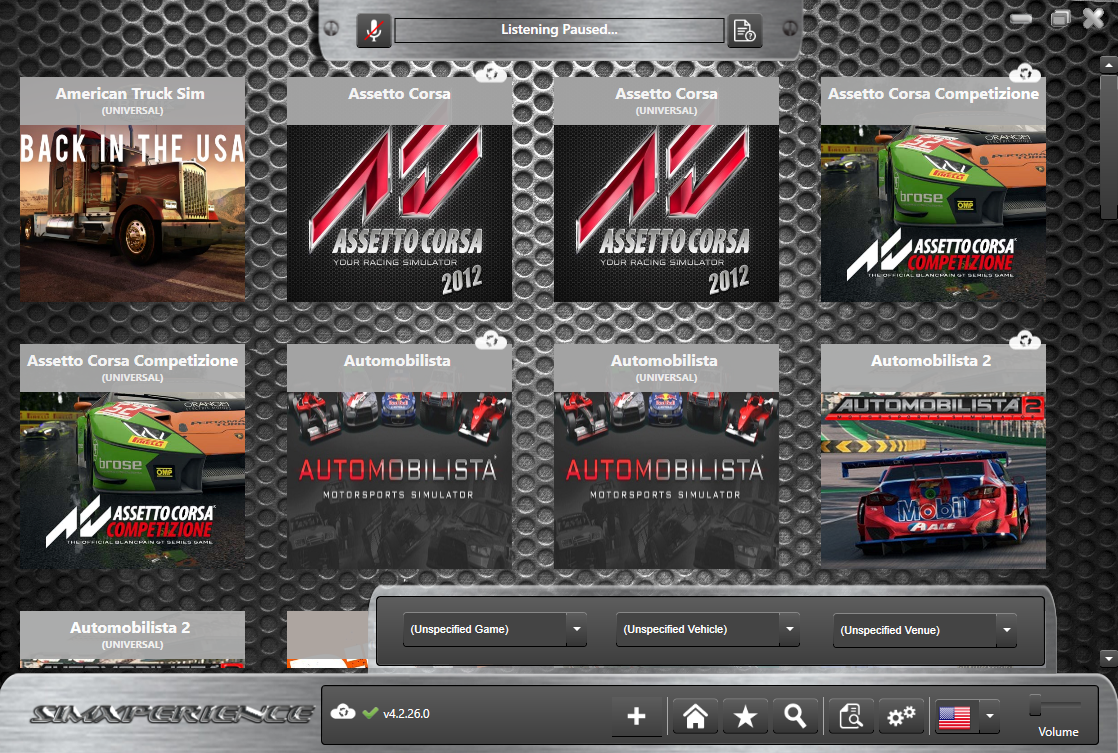Toggle the cloud icon on Automobilista 2 tile
1118x753 pixels.
(x=1023, y=340)
